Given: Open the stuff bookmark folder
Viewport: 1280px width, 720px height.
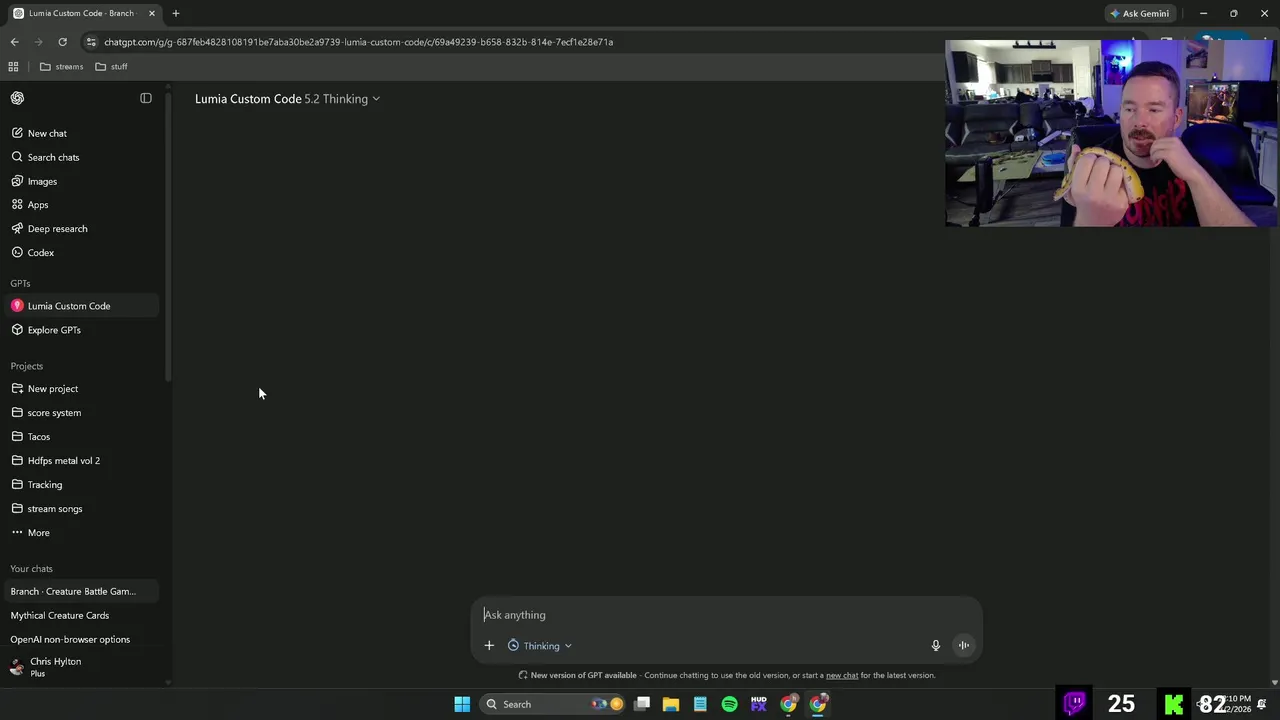Looking at the screenshot, I should [111, 67].
